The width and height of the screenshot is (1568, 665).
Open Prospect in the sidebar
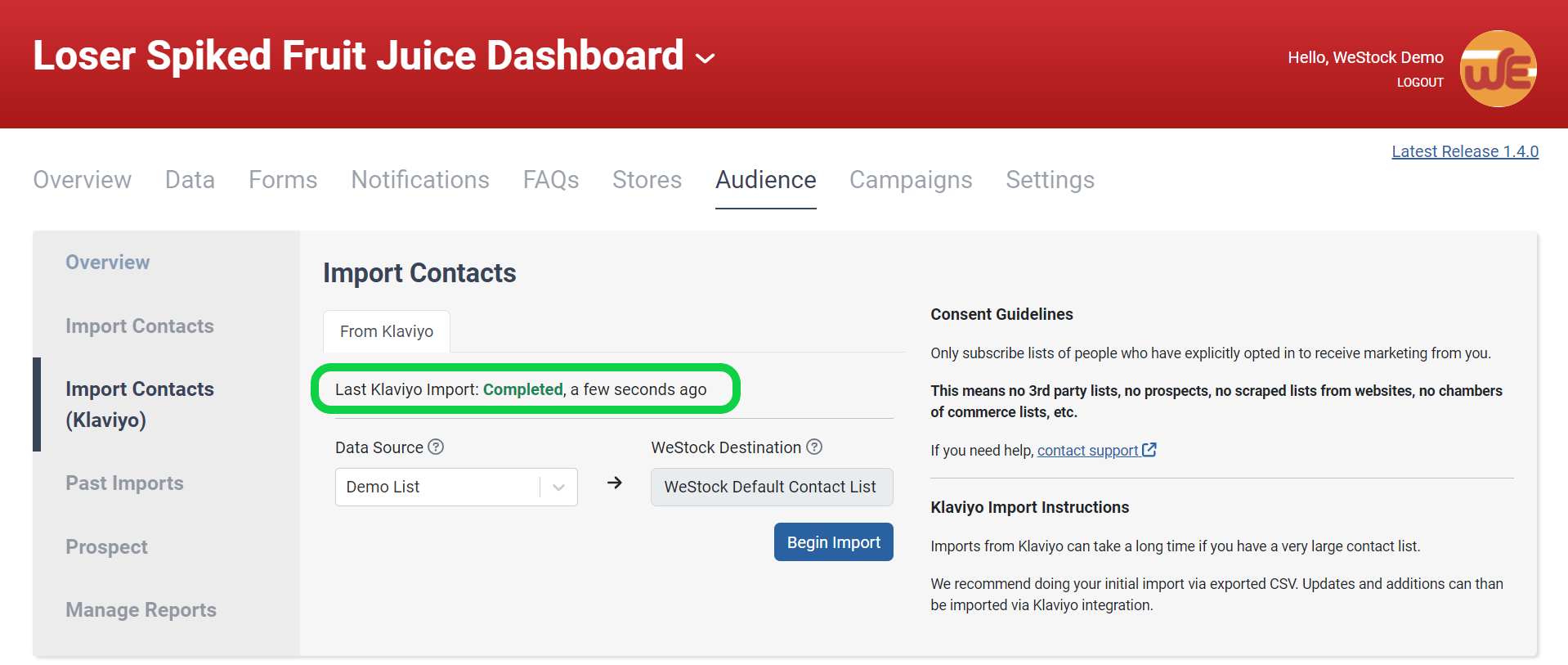(106, 547)
